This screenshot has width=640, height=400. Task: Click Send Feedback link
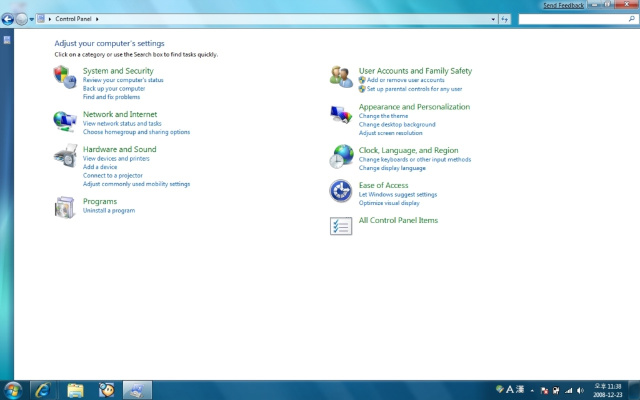(563, 5)
